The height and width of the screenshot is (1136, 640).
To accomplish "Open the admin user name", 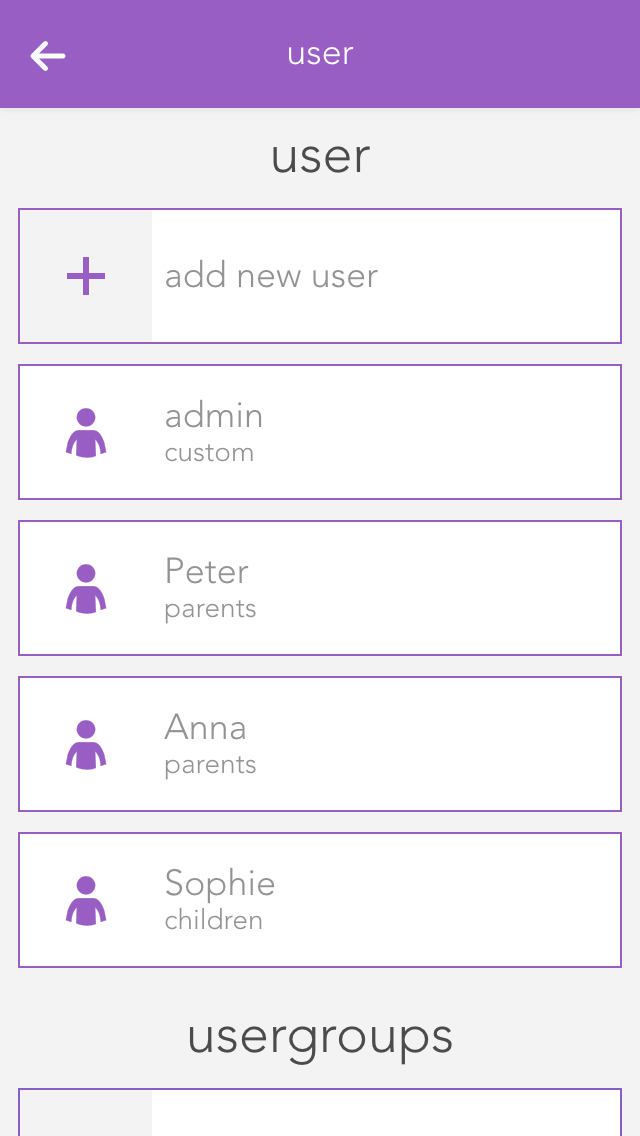I will (x=214, y=416).
